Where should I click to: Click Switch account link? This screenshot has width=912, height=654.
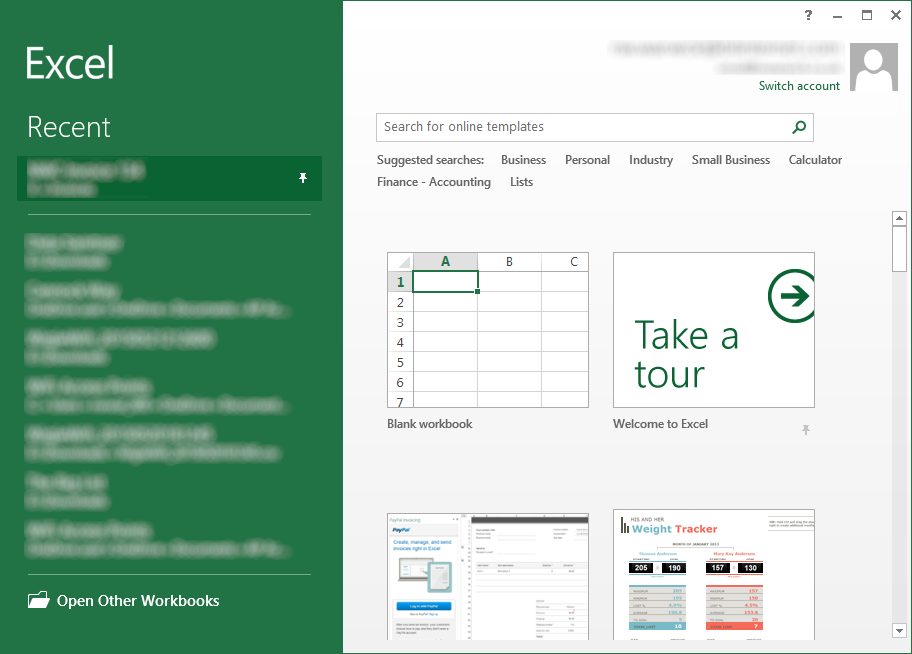(x=799, y=86)
